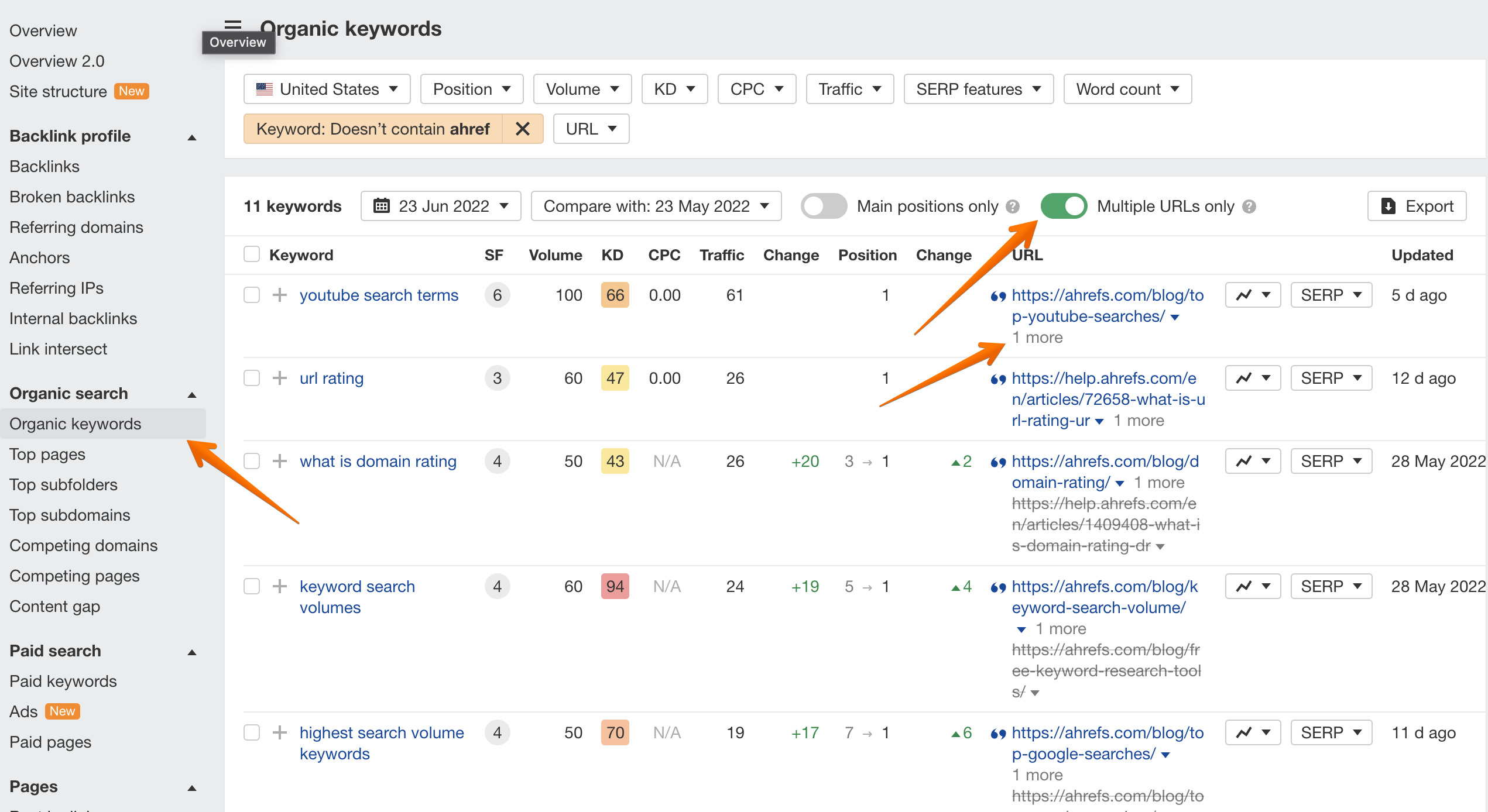Viewport: 1488px width, 812px height.
Task: Open the SERP features filter dropdown
Action: 978,89
